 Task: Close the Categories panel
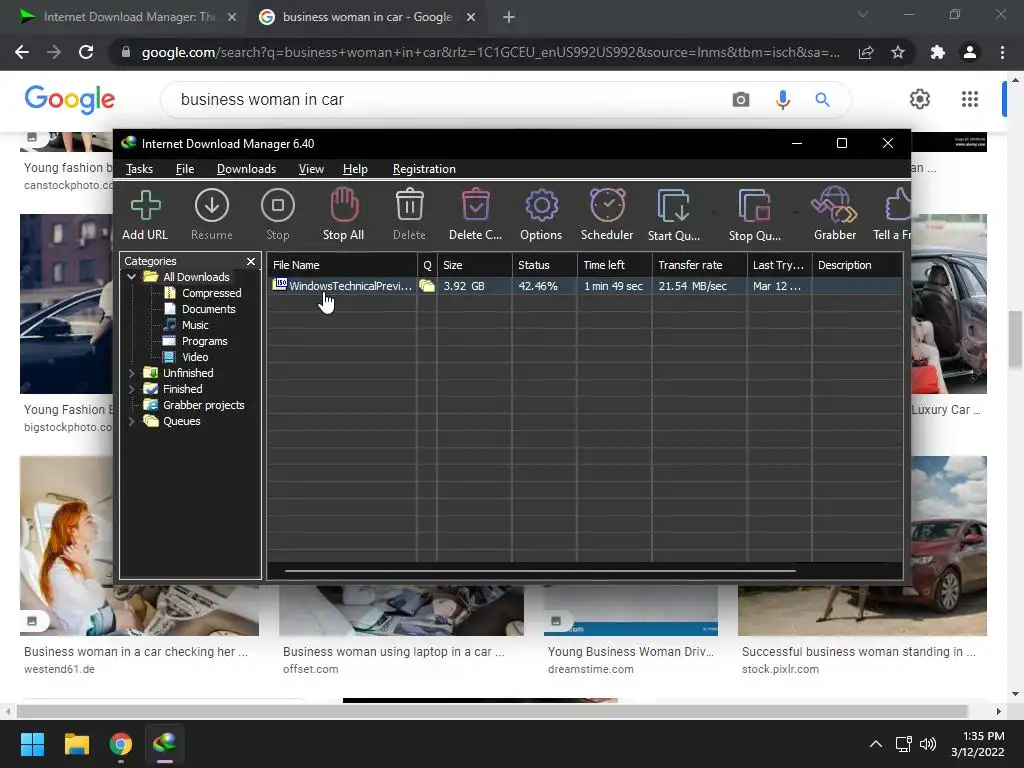tap(251, 261)
